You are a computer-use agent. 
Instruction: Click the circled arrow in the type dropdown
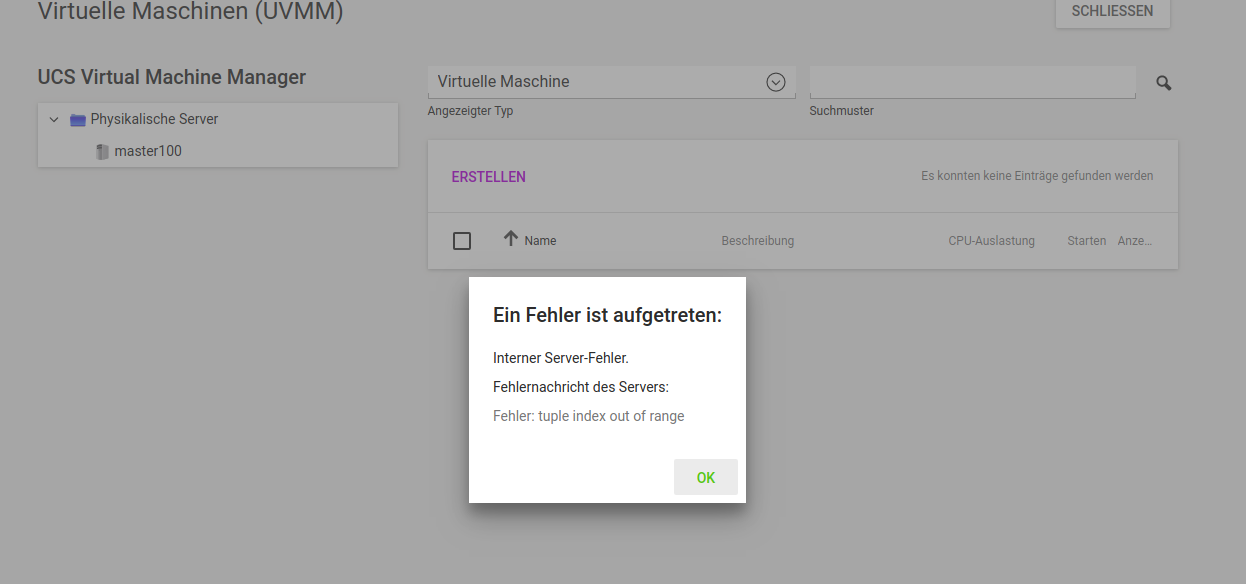coord(775,82)
